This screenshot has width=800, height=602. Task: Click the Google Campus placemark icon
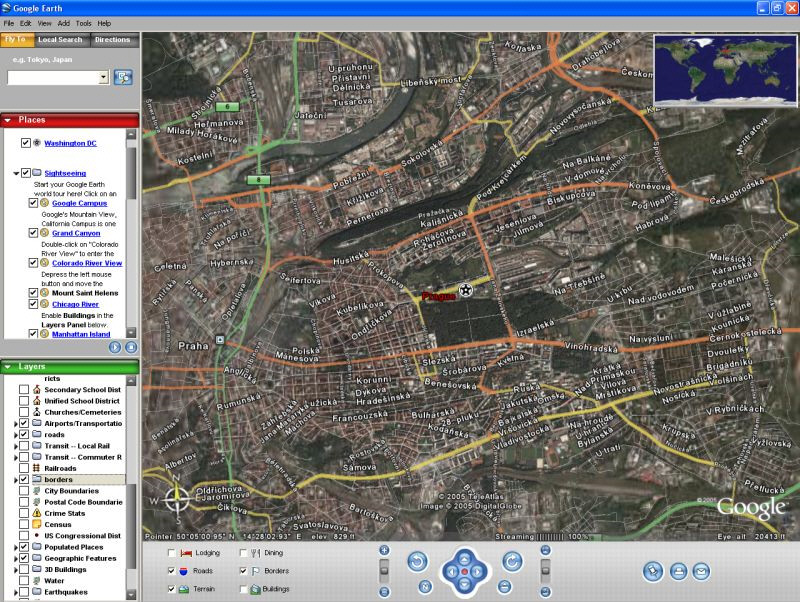tap(44, 203)
